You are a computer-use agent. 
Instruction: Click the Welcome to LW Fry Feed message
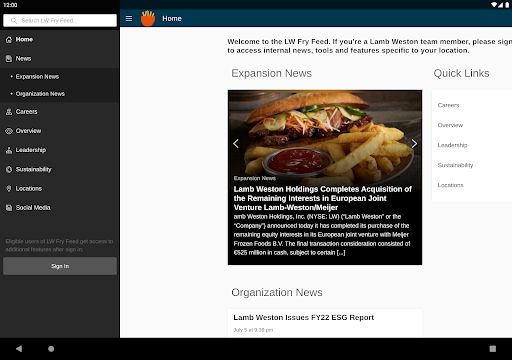[x=369, y=46]
